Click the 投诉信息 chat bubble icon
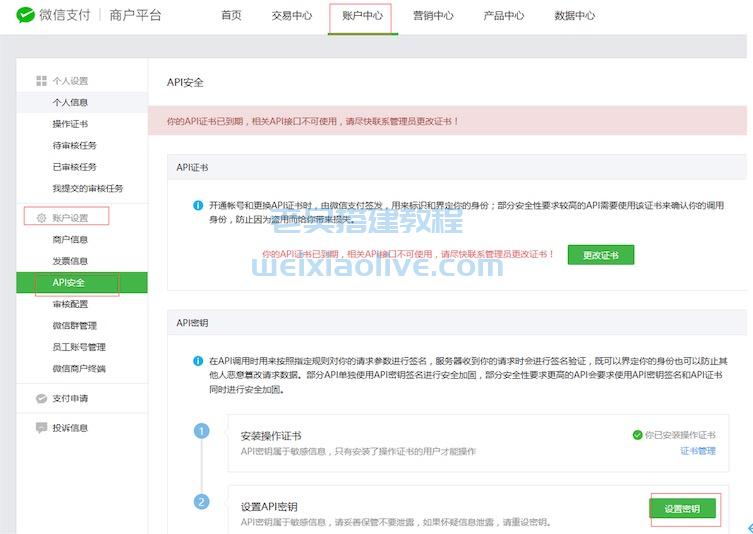The image size is (753, 534). click(x=41, y=427)
